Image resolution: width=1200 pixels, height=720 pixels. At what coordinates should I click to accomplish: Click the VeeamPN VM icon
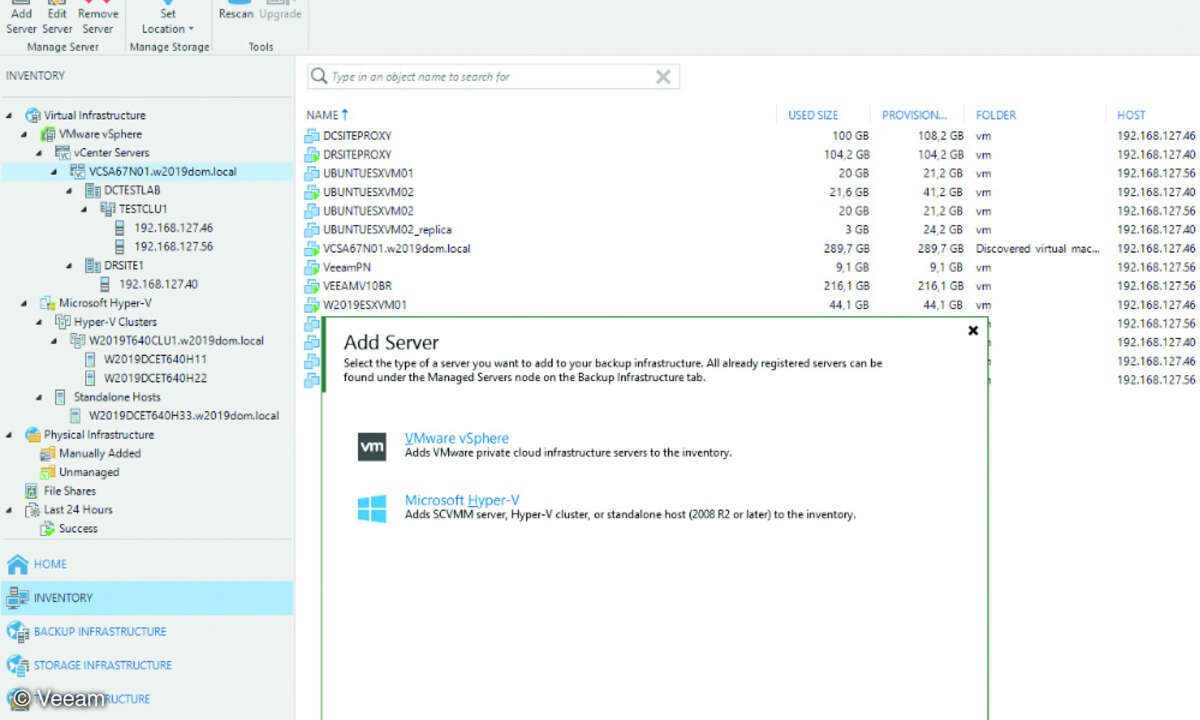pyautogui.click(x=312, y=267)
